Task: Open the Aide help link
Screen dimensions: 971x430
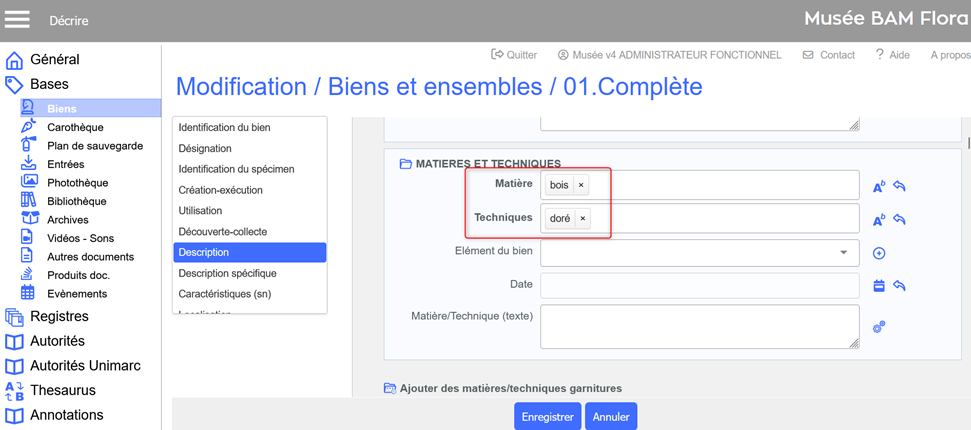Action: (x=892, y=55)
